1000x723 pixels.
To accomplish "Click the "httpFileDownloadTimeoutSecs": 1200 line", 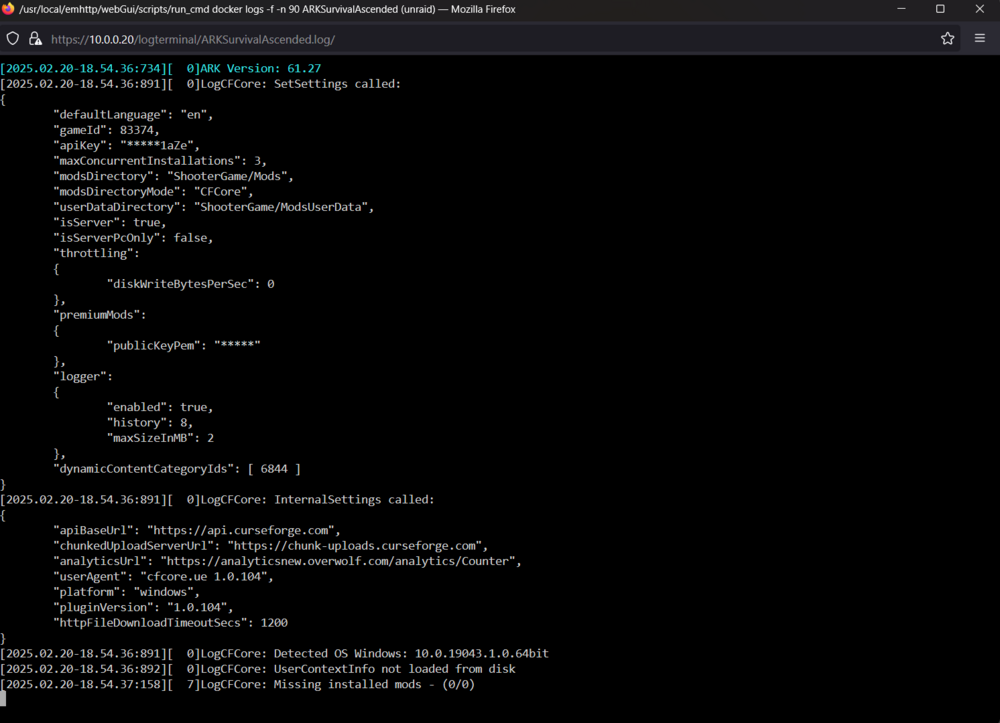I will [x=171, y=622].
